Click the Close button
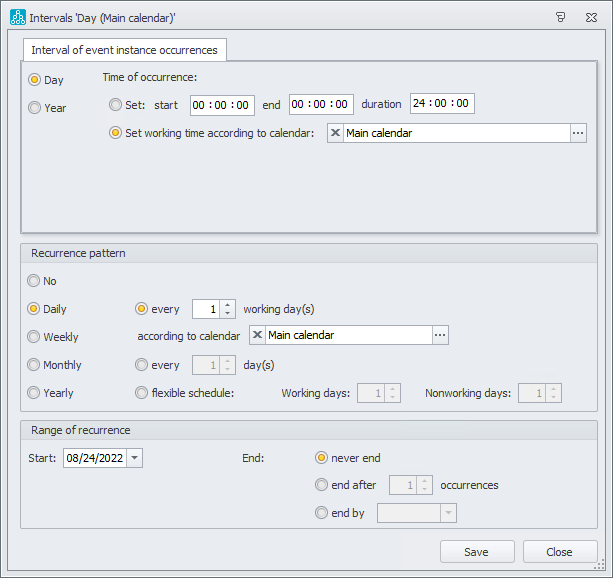 click(x=559, y=552)
